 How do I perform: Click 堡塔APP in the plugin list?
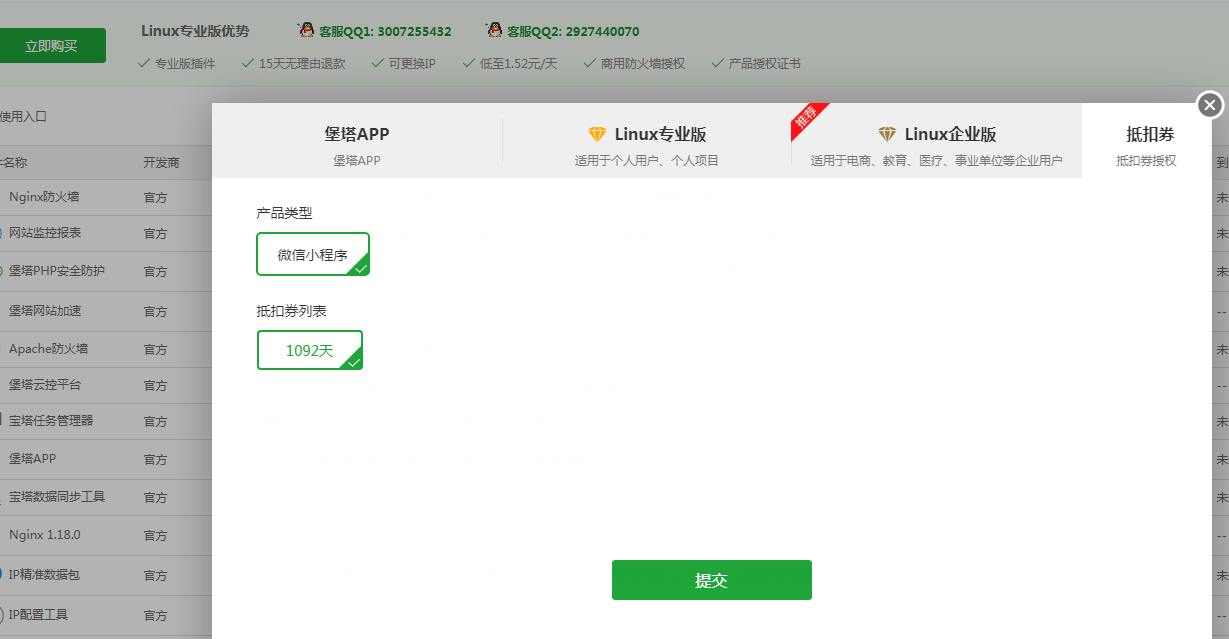[33, 459]
